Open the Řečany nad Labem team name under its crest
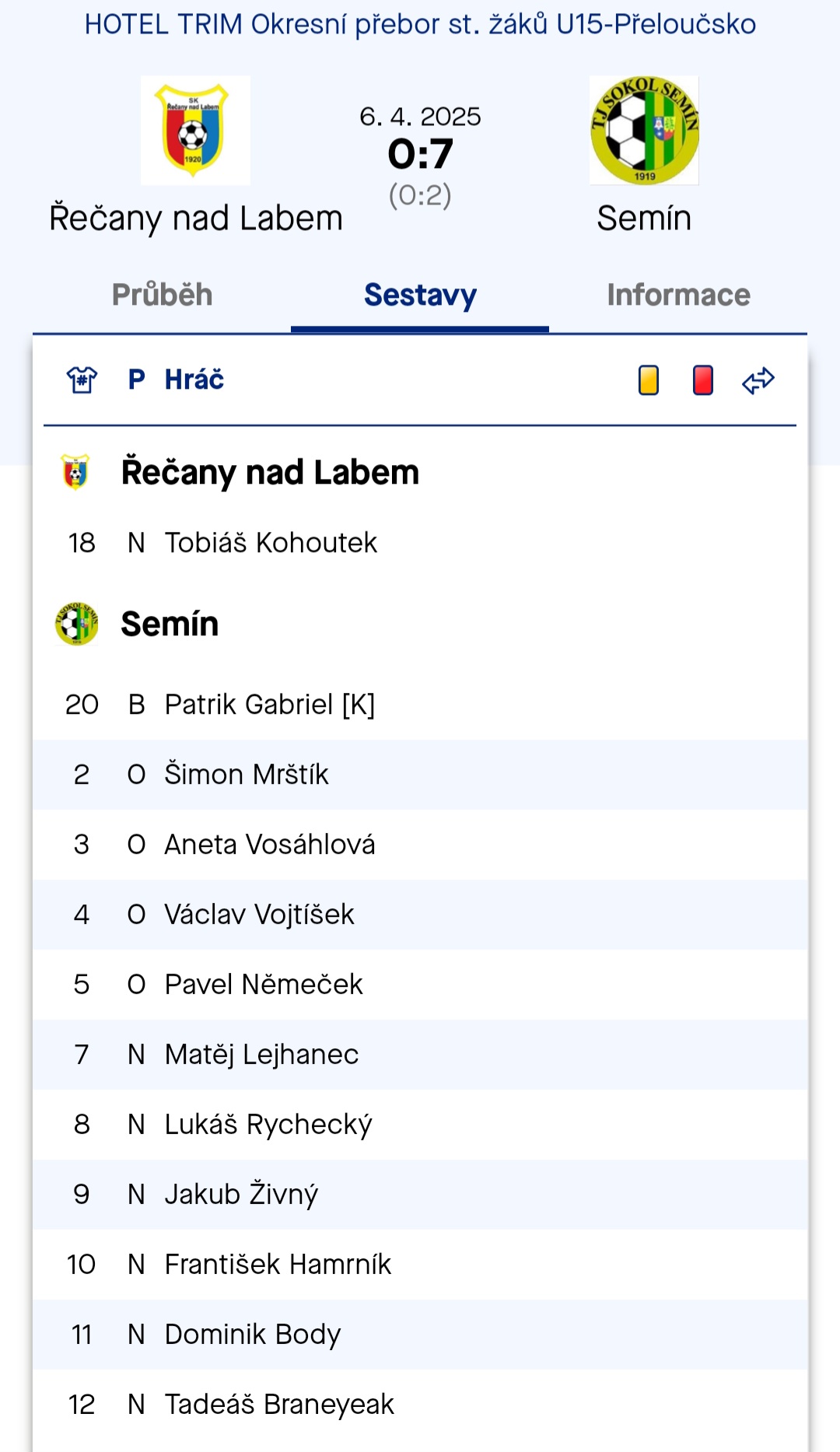 click(x=196, y=218)
